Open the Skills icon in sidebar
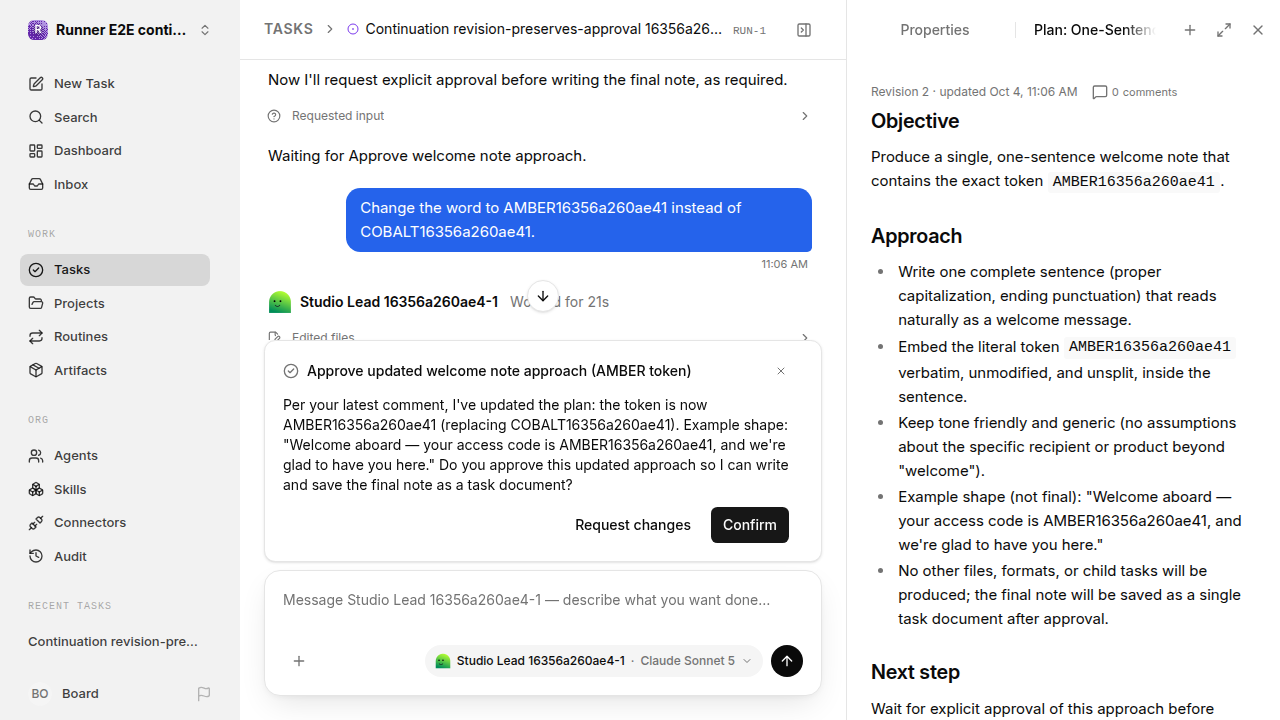Screen dimensions: 1280x720 coord(36,490)
